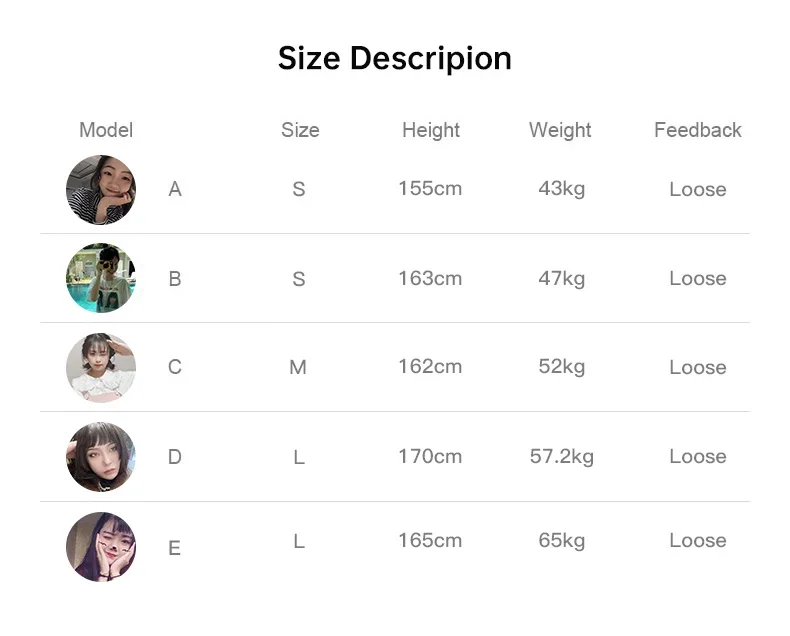Select the Model column header
This screenshot has height=636, width=790.
pos(106,130)
